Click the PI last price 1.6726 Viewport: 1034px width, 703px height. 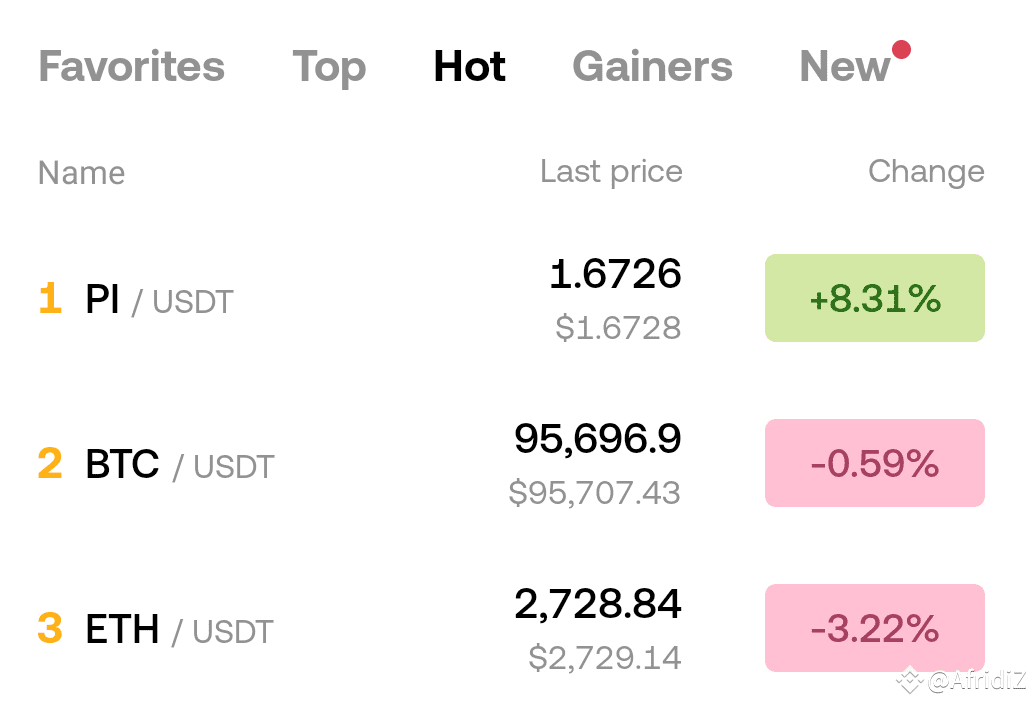pyautogui.click(x=615, y=274)
